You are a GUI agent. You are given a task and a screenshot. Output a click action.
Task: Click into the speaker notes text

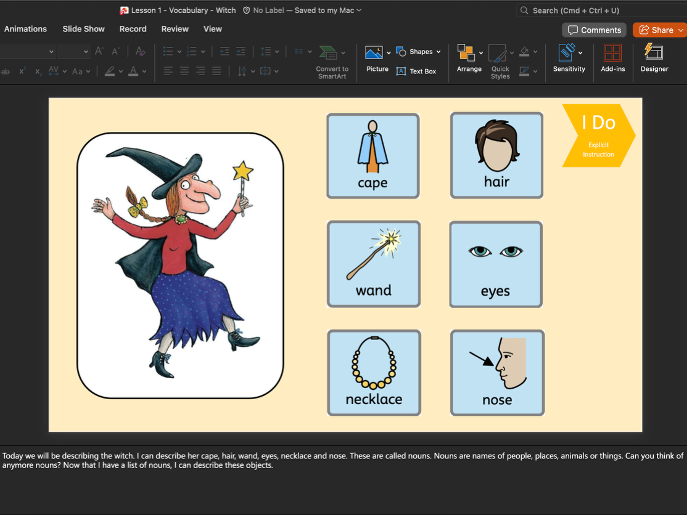343,460
